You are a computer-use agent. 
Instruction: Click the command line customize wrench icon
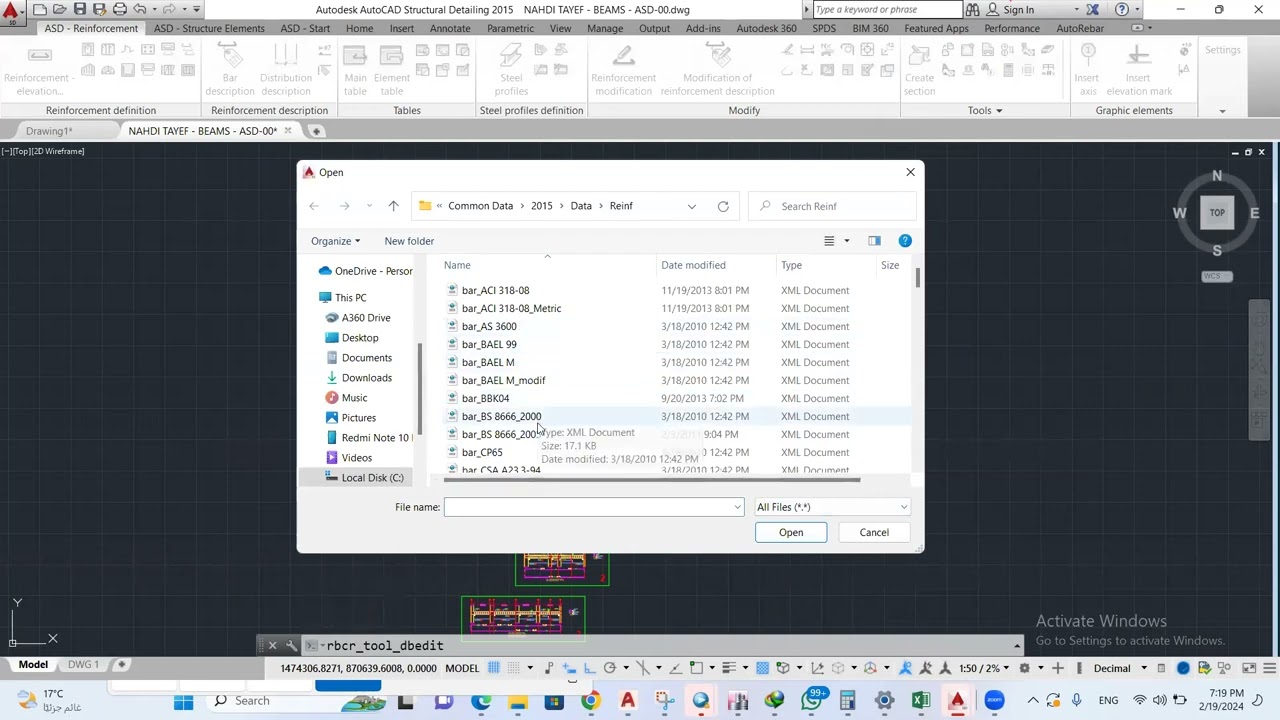[291, 645]
